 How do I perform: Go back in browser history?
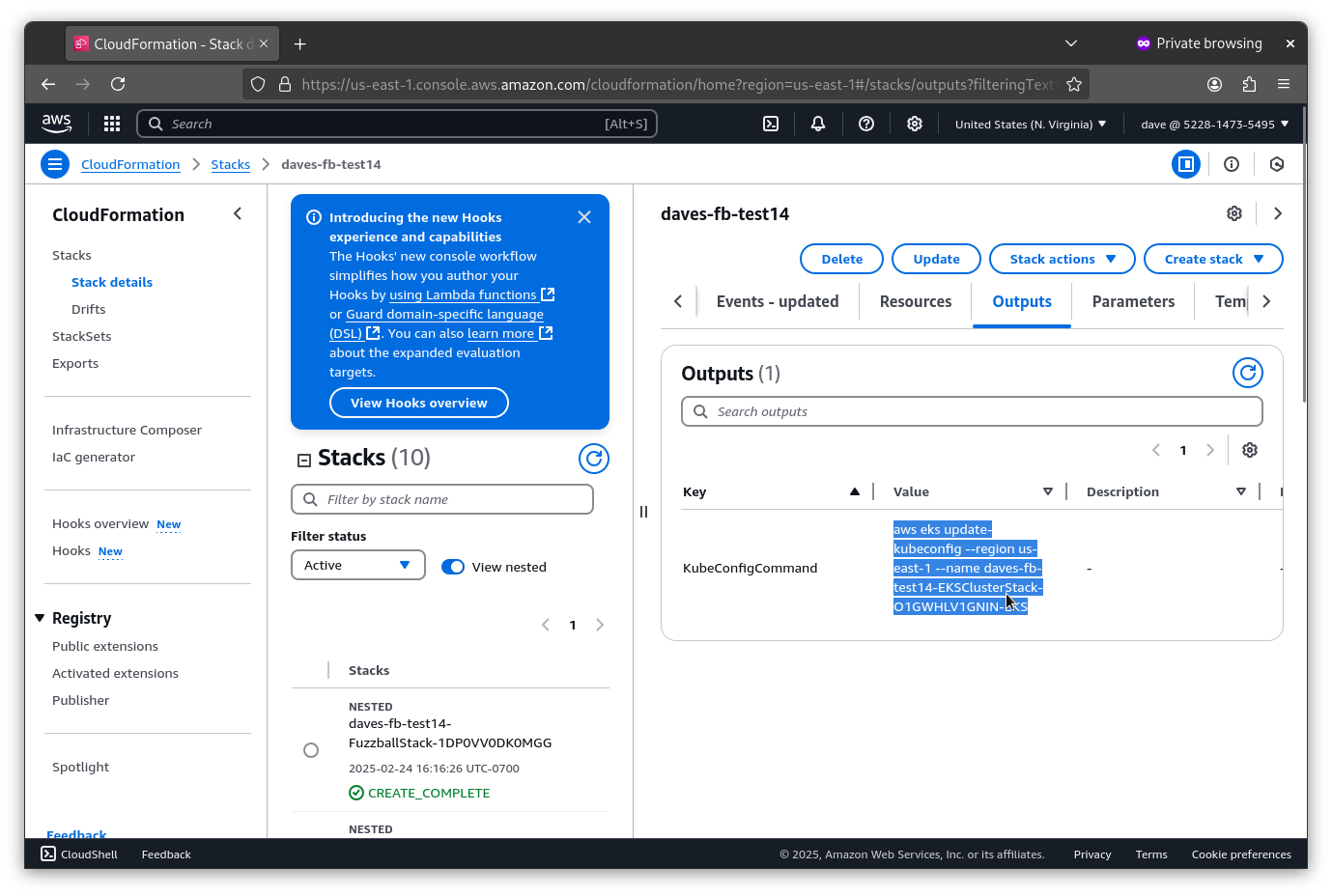48,84
